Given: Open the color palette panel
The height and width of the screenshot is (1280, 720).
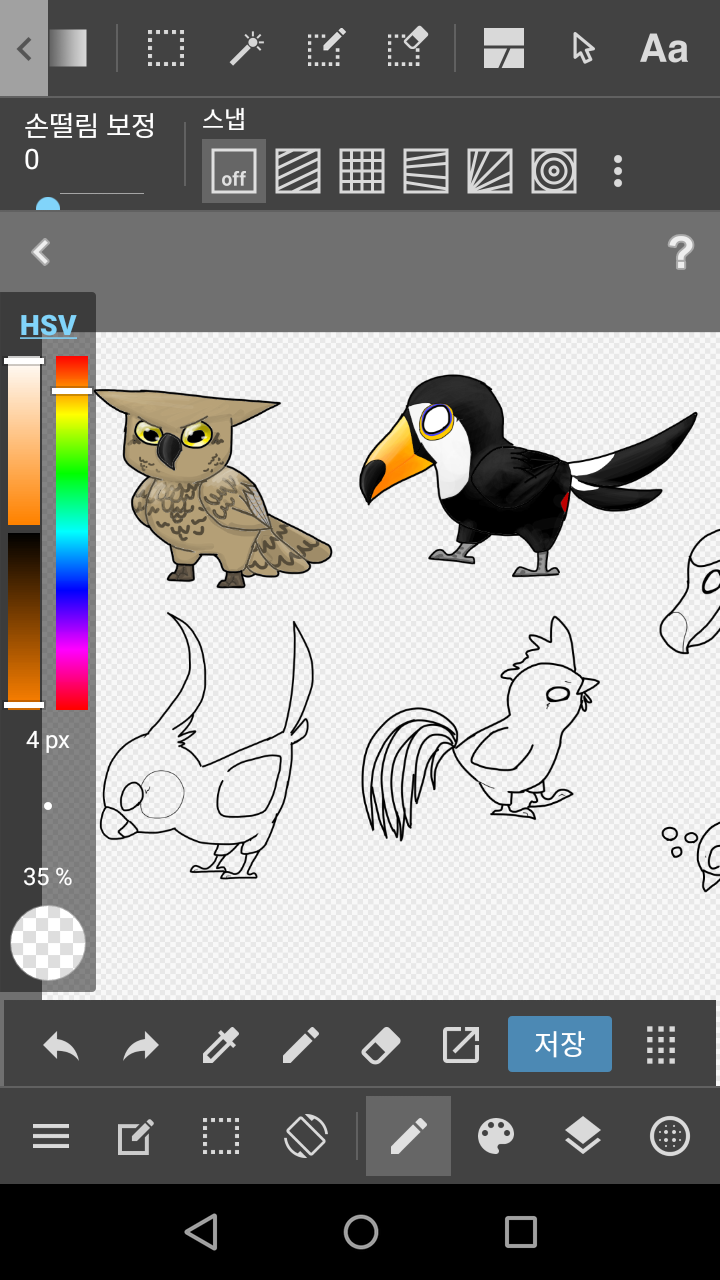Looking at the screenshot, I should (496, 1137).
